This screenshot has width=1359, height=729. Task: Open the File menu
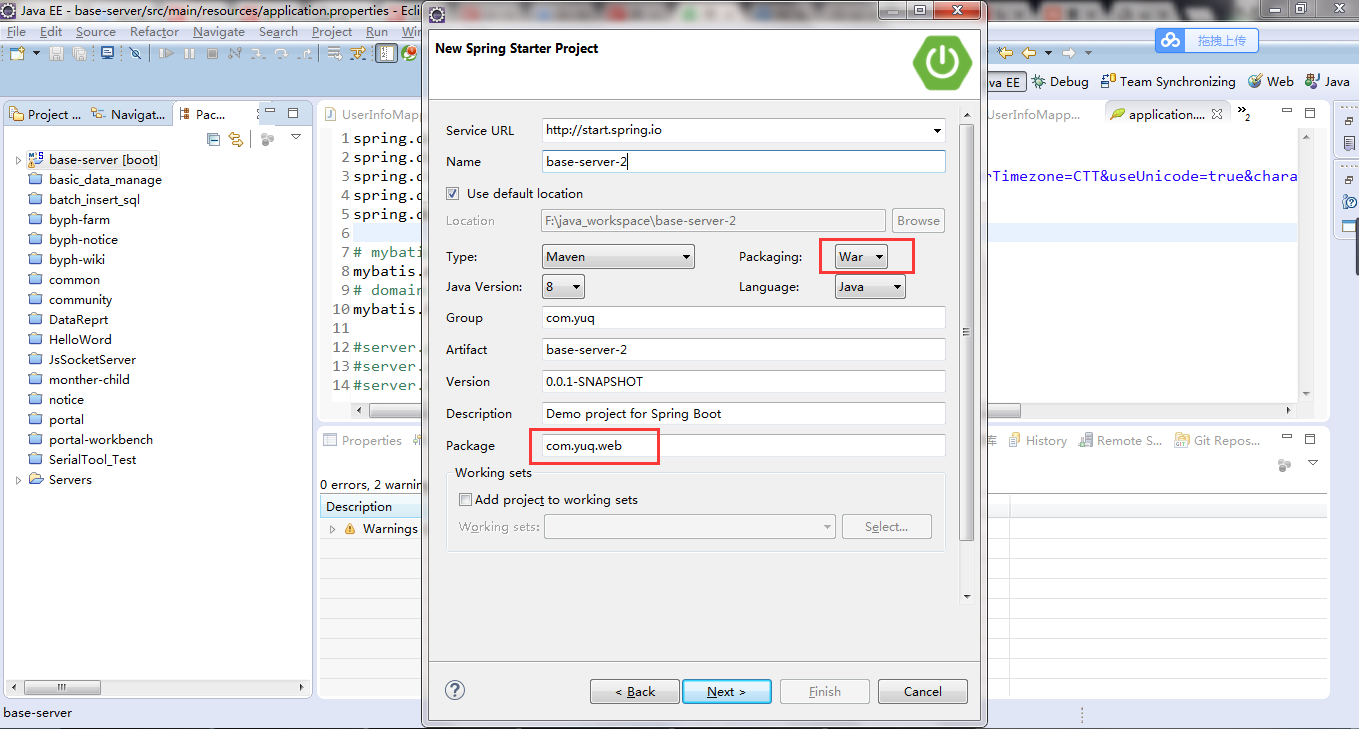(x=16, y=31)
